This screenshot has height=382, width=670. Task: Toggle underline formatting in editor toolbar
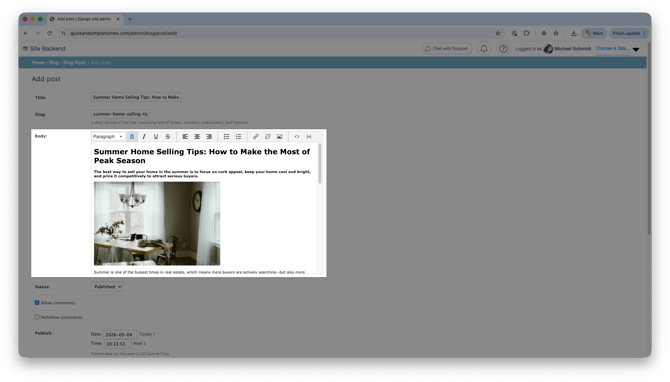point(156,137)
